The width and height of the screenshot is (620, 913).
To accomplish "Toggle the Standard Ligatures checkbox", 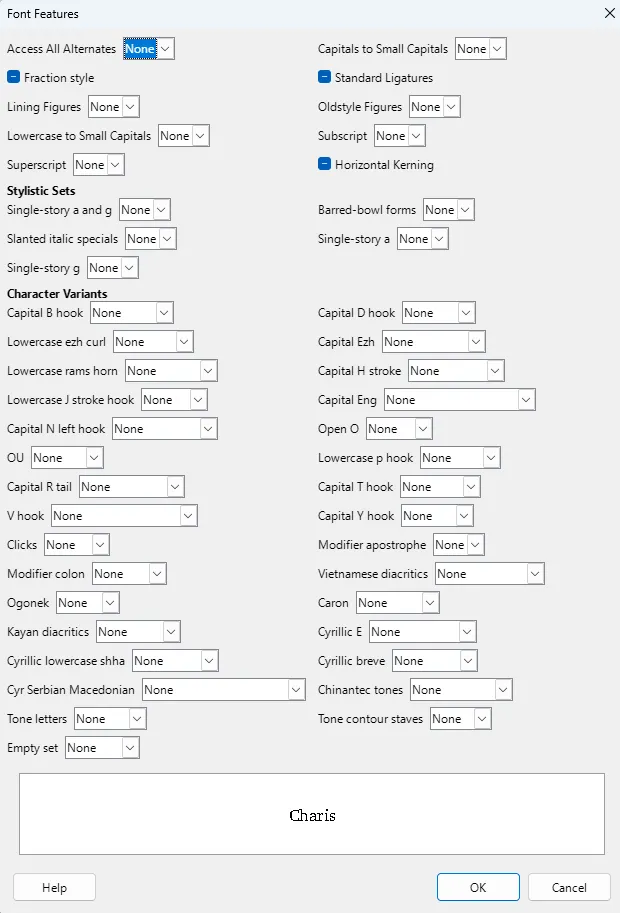I will [x=325, y=77].
